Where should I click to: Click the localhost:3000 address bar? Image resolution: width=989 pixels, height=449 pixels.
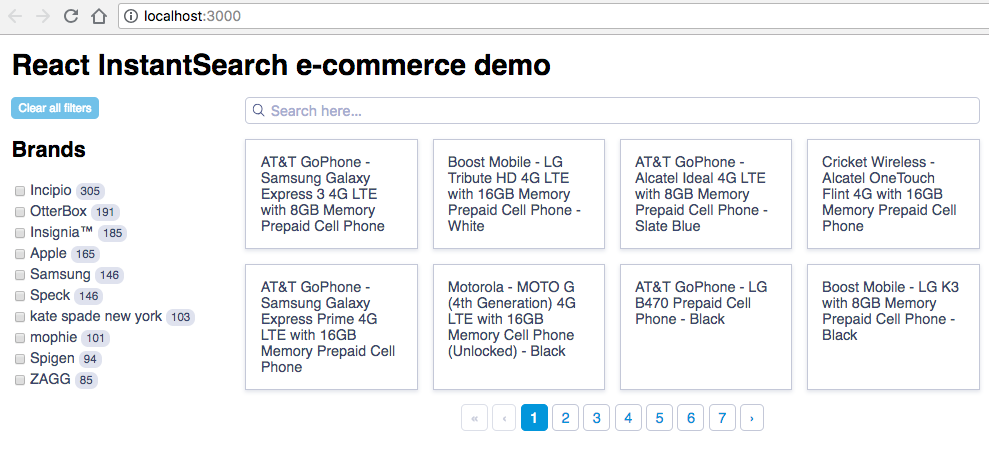coord(550,16)
